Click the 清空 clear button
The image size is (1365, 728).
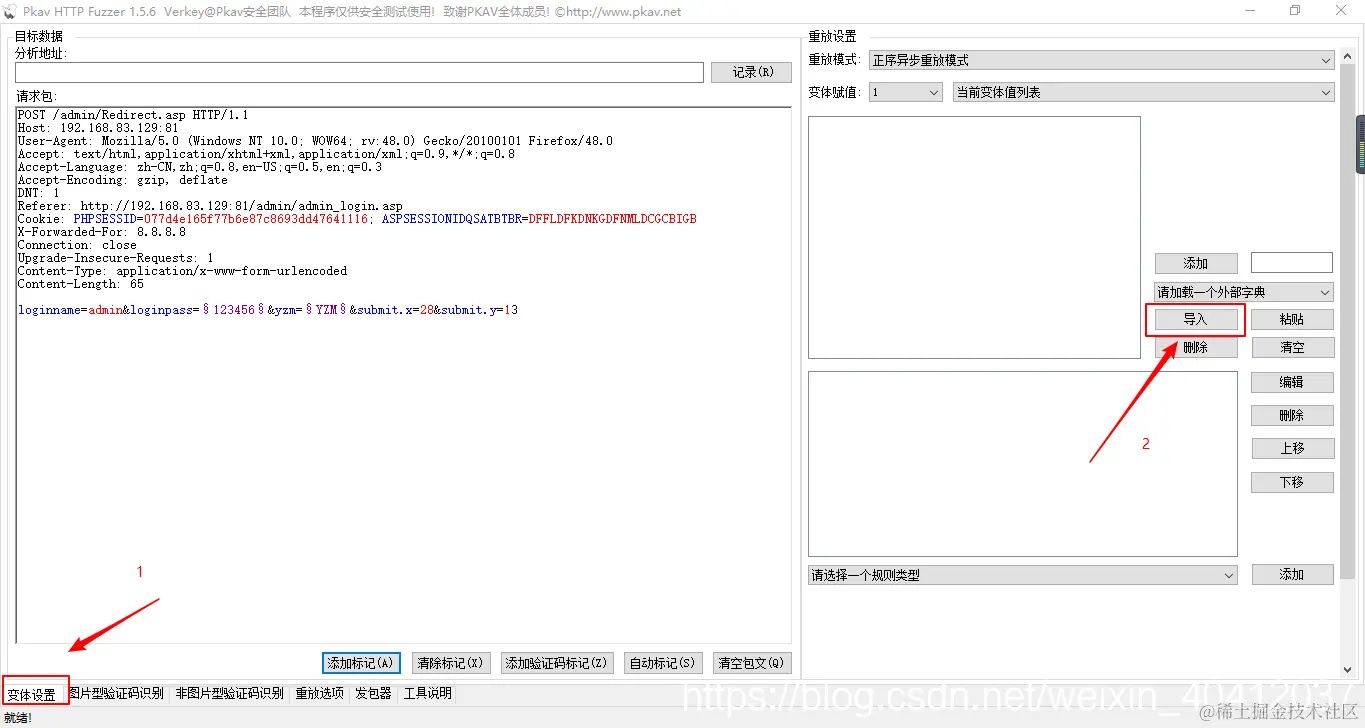click(1292, 347)
